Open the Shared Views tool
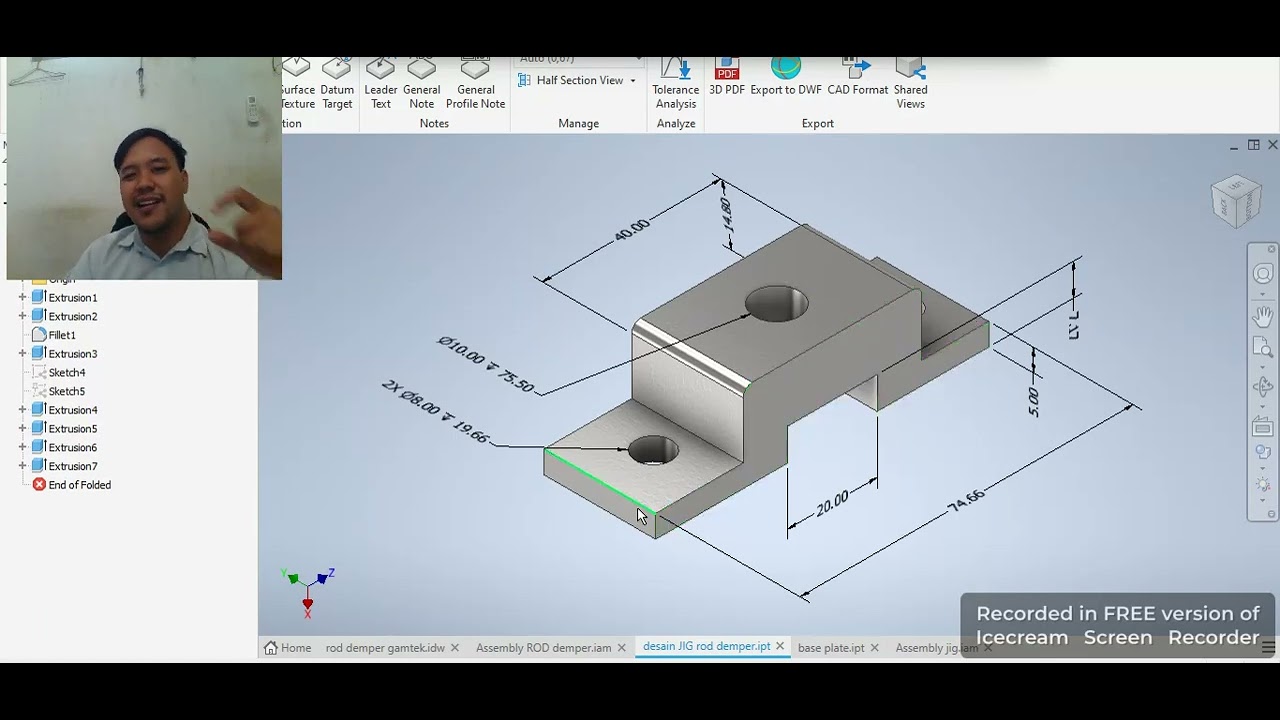Screen dimensions: 1280x720 point(910,84)
